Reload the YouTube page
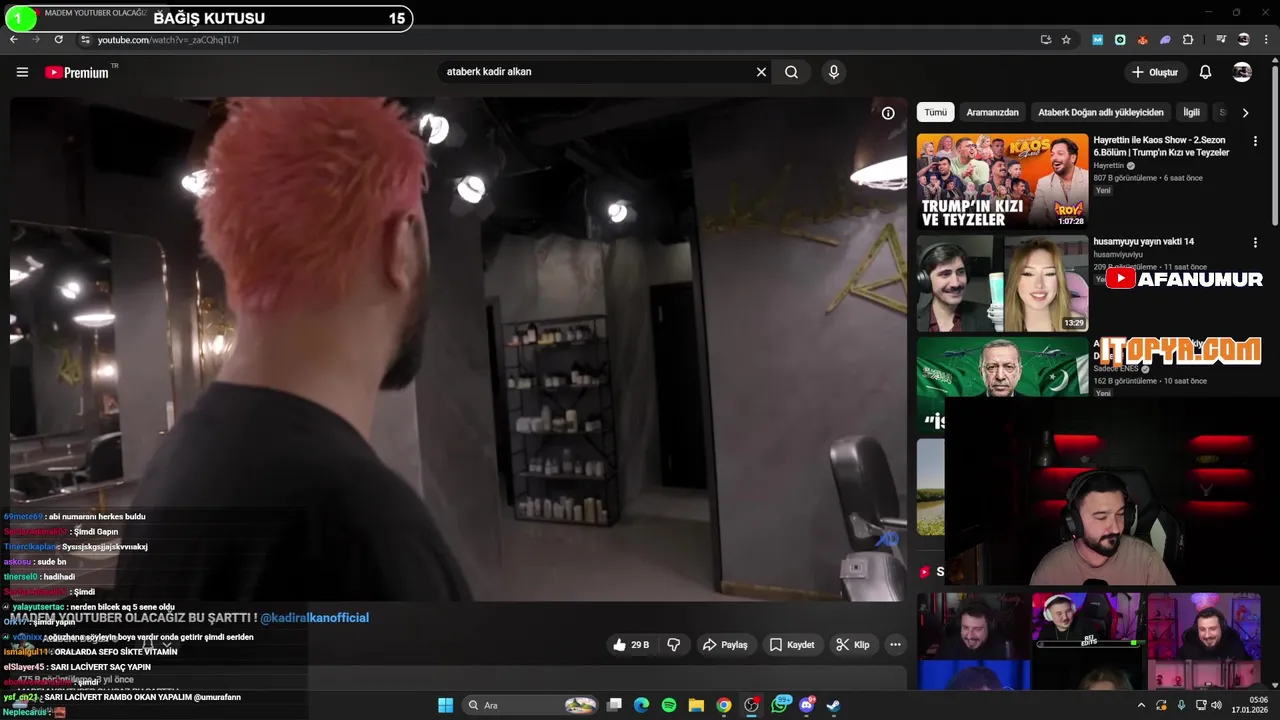 [59, 40]
